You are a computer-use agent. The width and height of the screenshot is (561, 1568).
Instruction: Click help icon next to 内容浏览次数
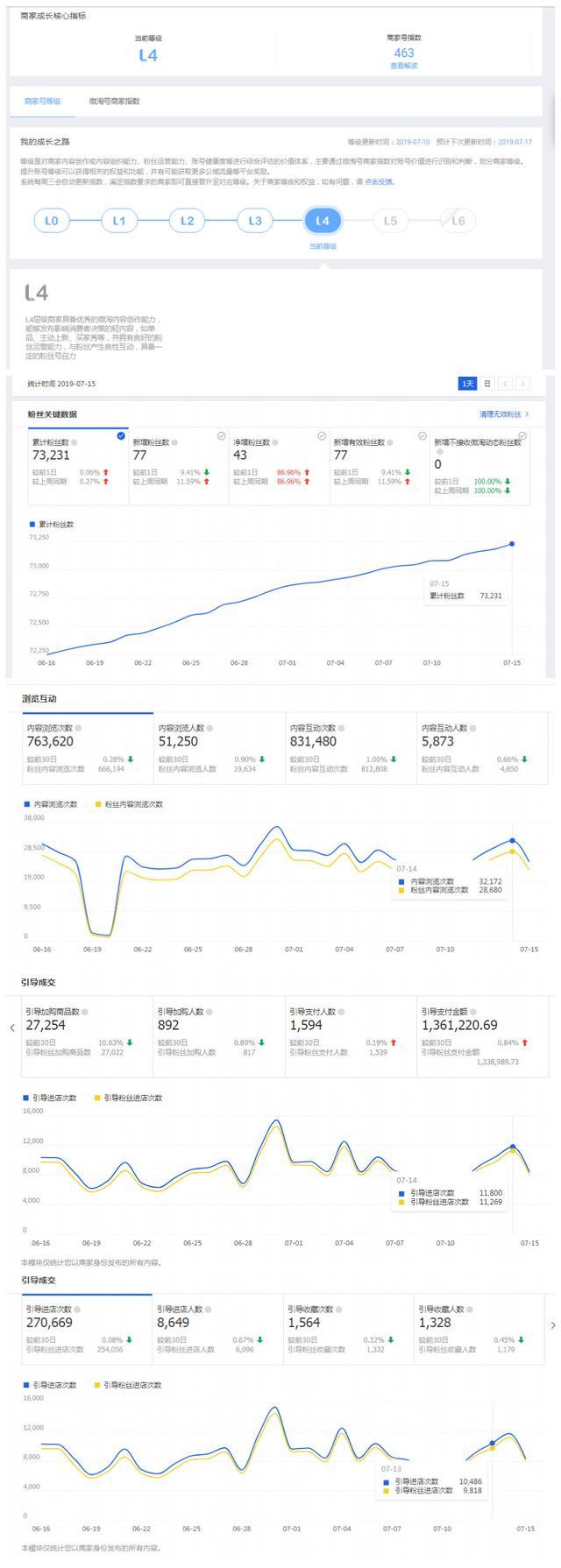[79, 728]
